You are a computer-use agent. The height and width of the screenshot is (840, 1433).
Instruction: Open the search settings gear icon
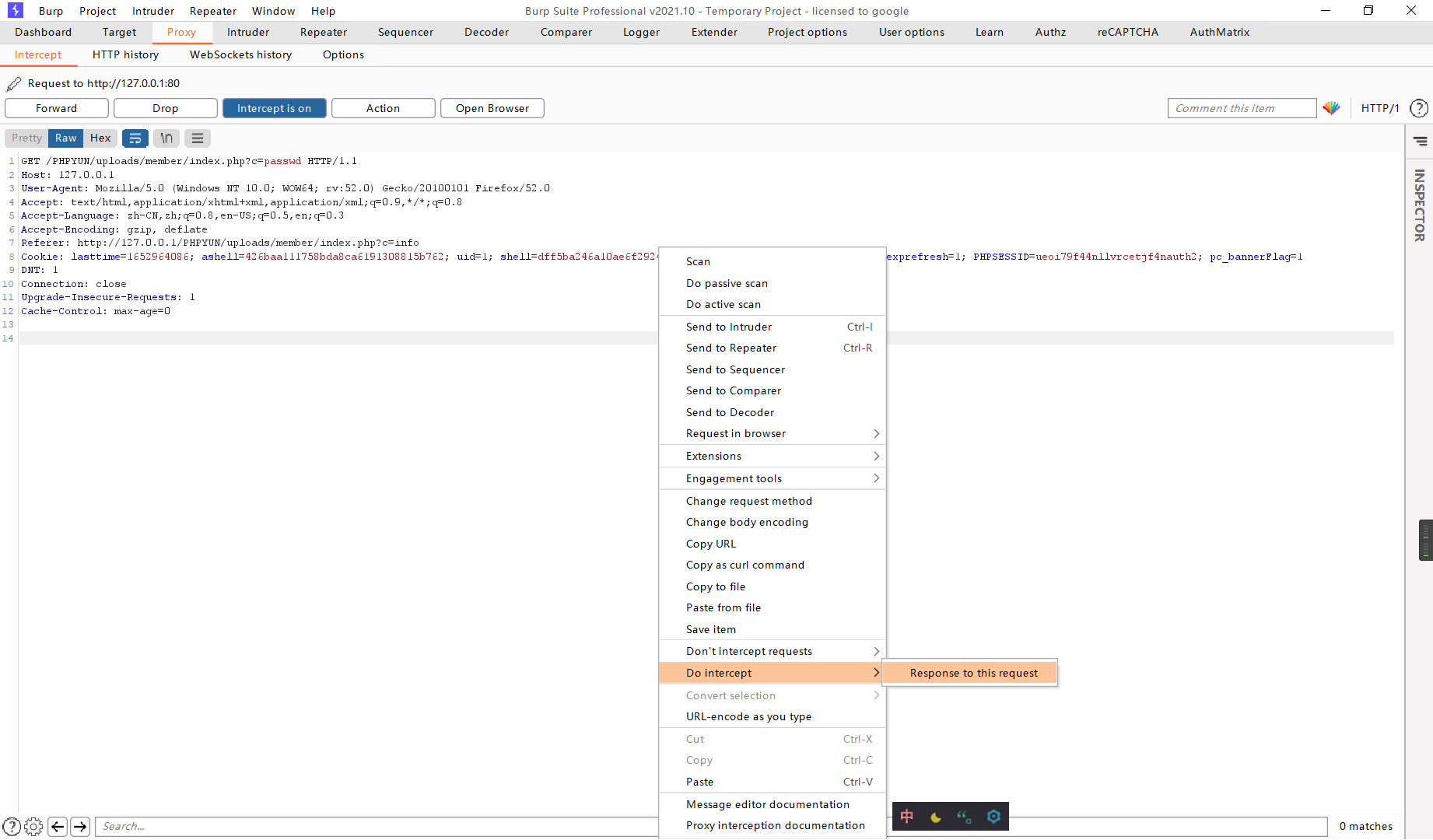33,826
